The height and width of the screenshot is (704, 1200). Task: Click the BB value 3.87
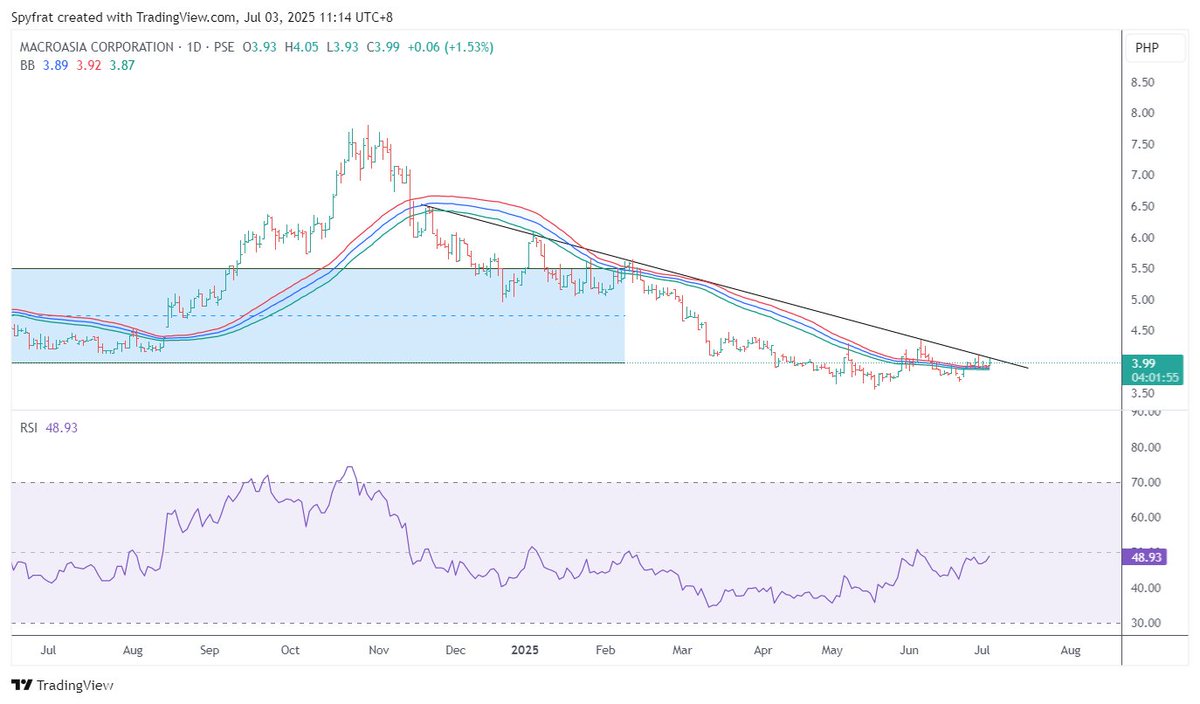(122, 65)
